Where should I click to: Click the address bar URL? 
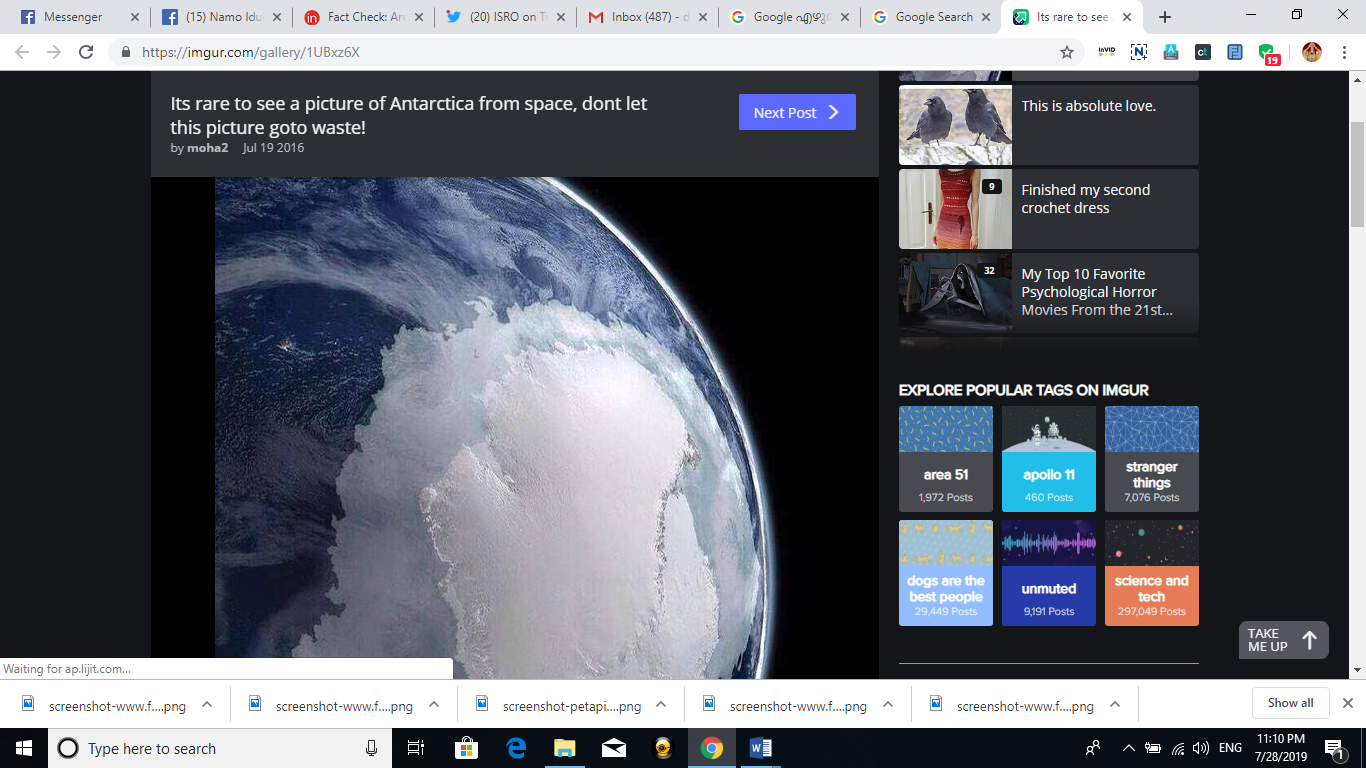pyautogui.click(x=250, y=52)
